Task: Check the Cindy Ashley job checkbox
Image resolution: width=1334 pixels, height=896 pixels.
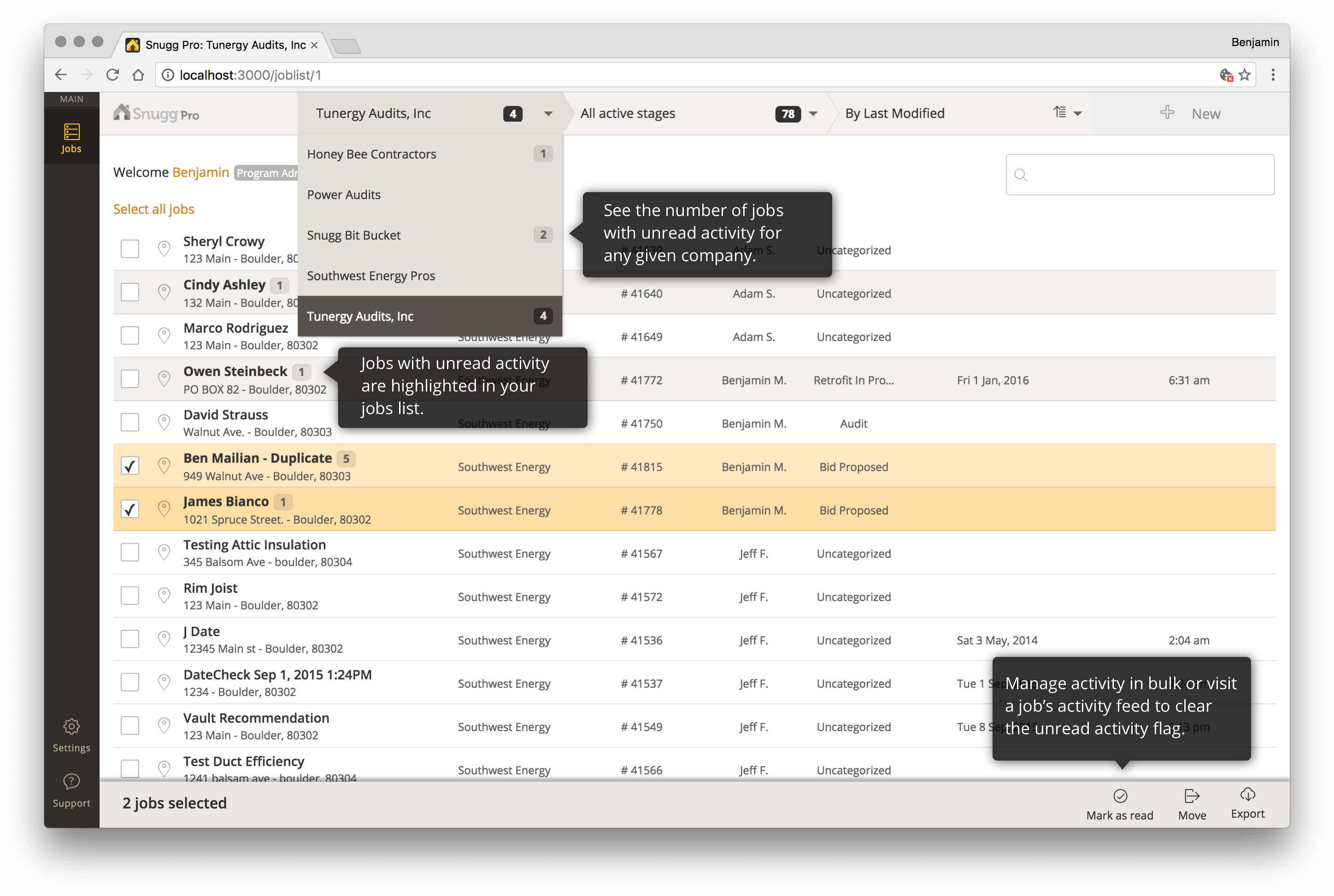Action: click(x=130, y=292)
